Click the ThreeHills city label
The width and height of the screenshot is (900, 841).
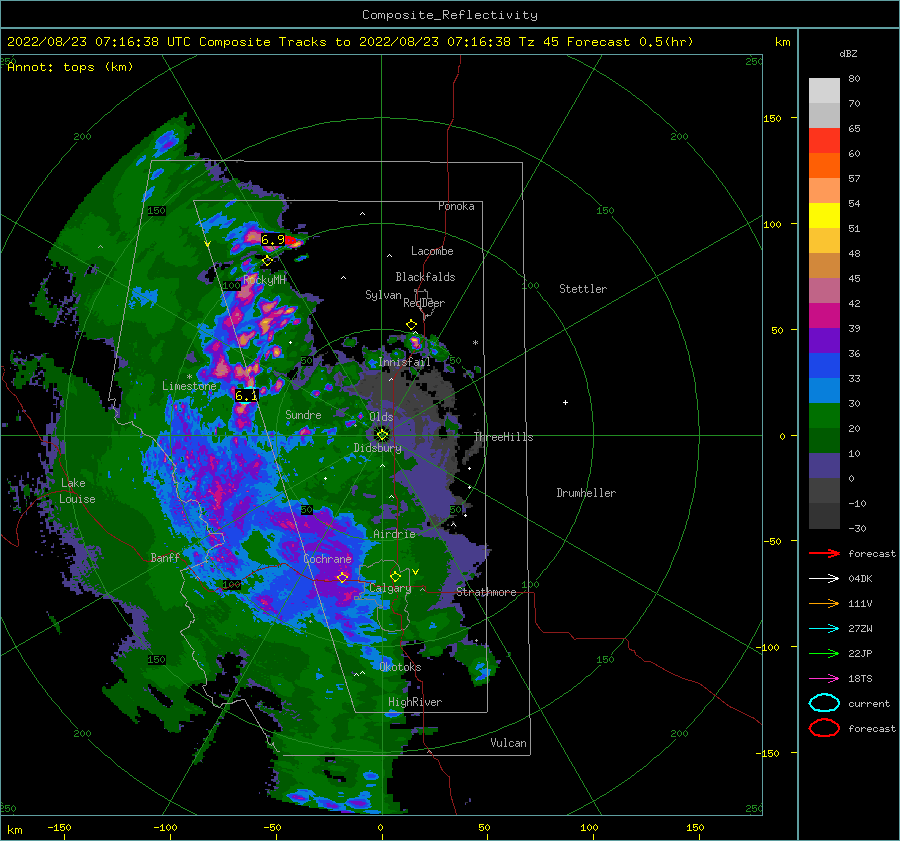click(503, 437)
